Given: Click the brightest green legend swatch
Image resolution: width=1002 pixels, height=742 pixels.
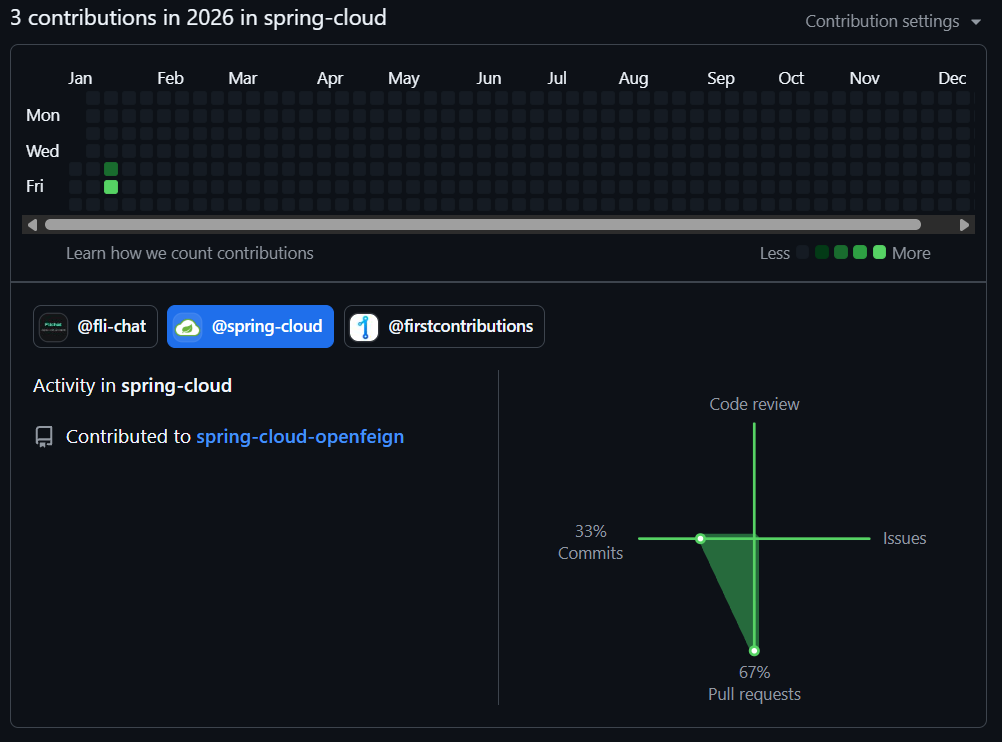Looking at the screenshot, I should 879,252.
